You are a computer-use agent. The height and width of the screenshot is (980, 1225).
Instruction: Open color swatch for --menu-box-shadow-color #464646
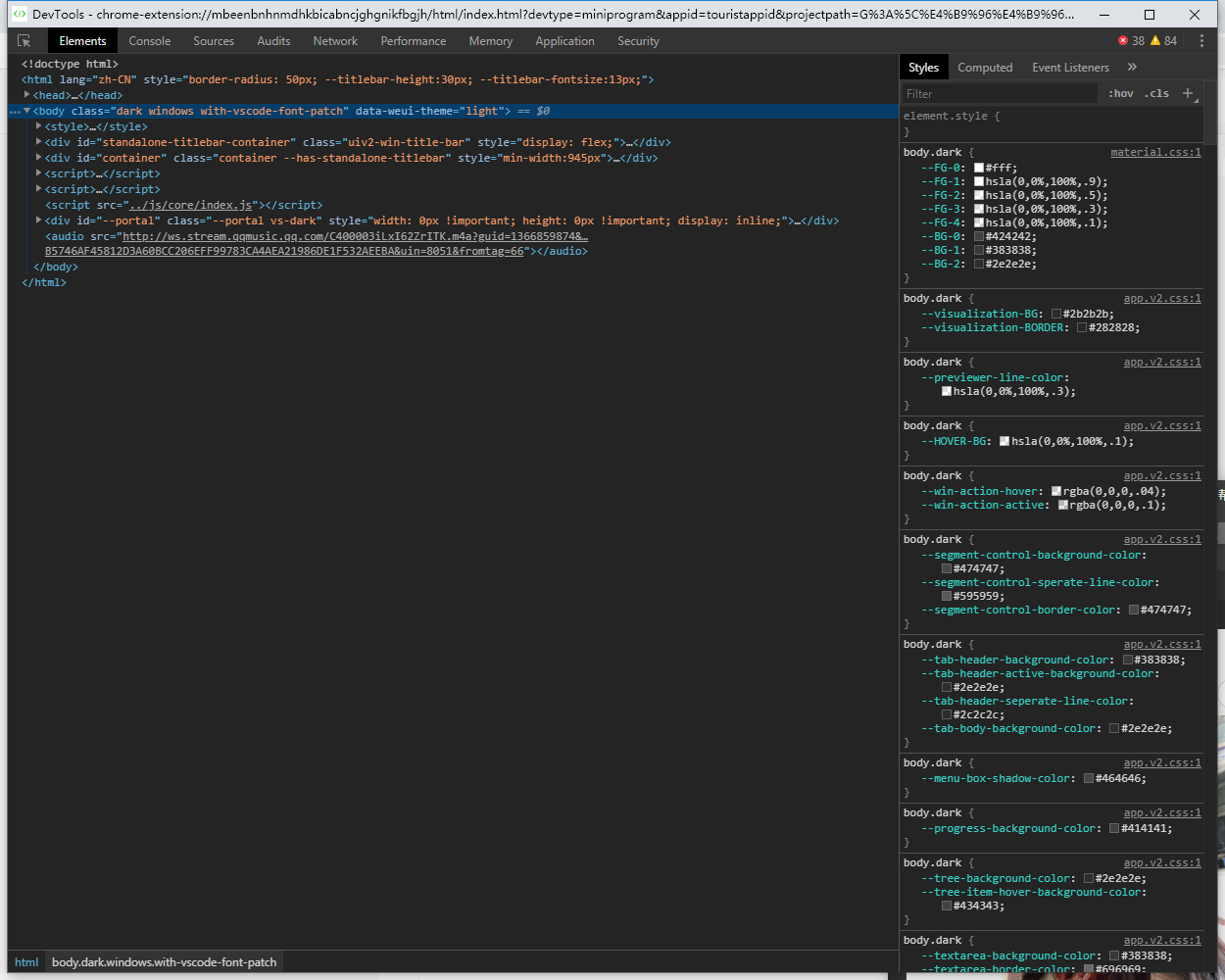point(1088,778)
